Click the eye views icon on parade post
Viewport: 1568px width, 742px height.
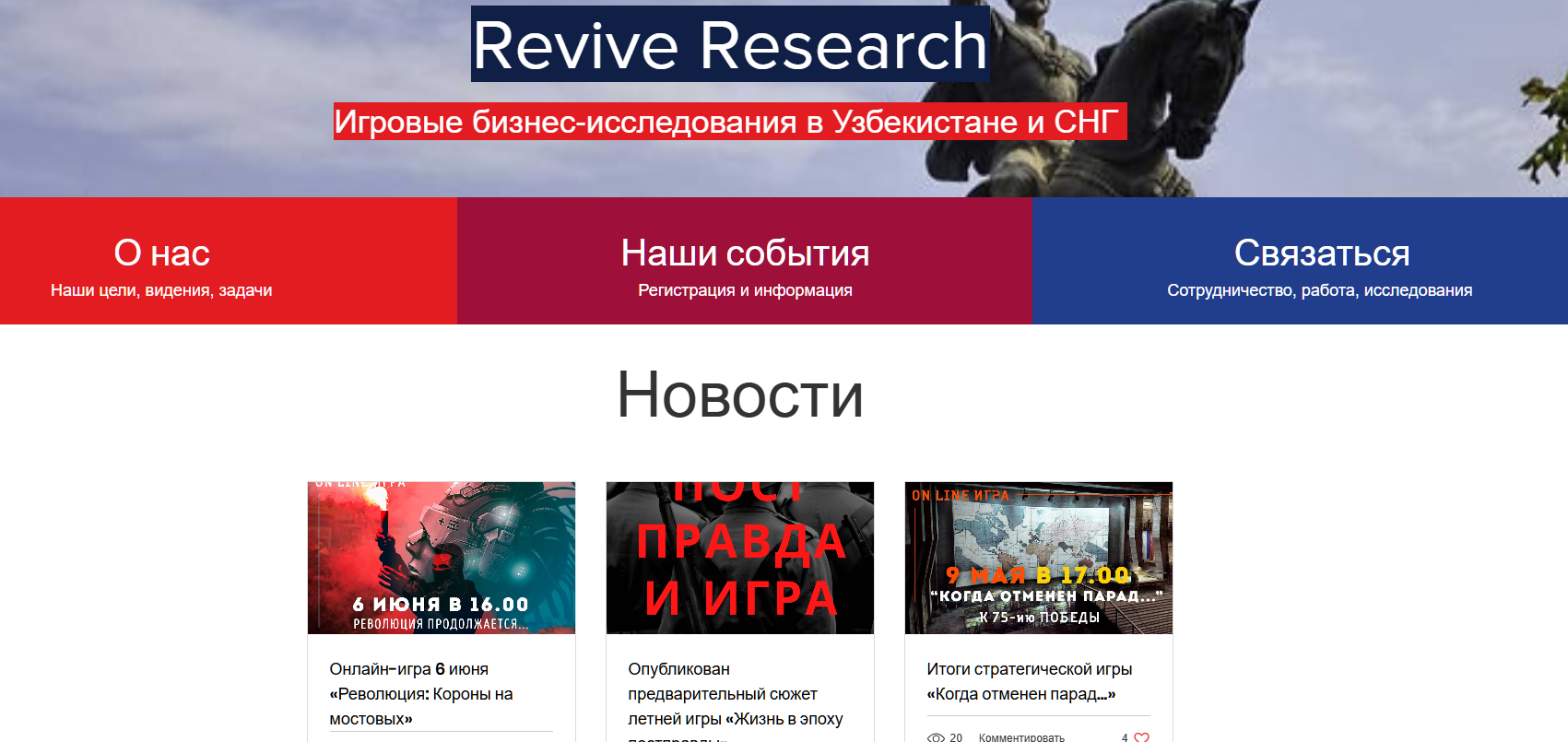pyautogui.click(x=936, y=737)
